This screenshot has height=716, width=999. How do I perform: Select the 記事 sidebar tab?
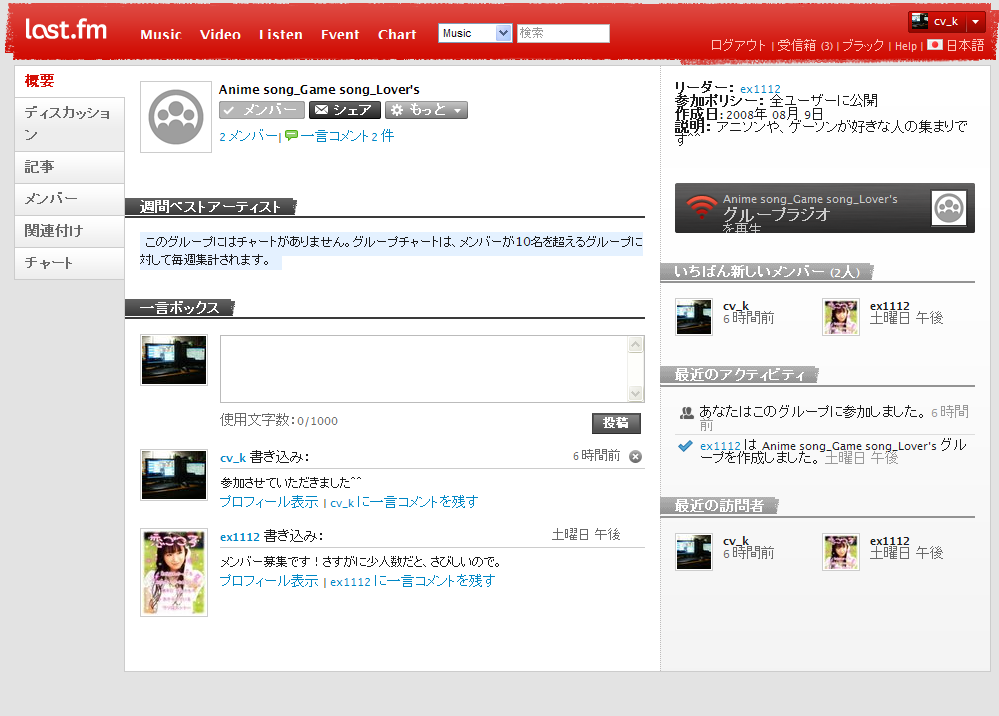pyautogui.click(x=69, y=168)
